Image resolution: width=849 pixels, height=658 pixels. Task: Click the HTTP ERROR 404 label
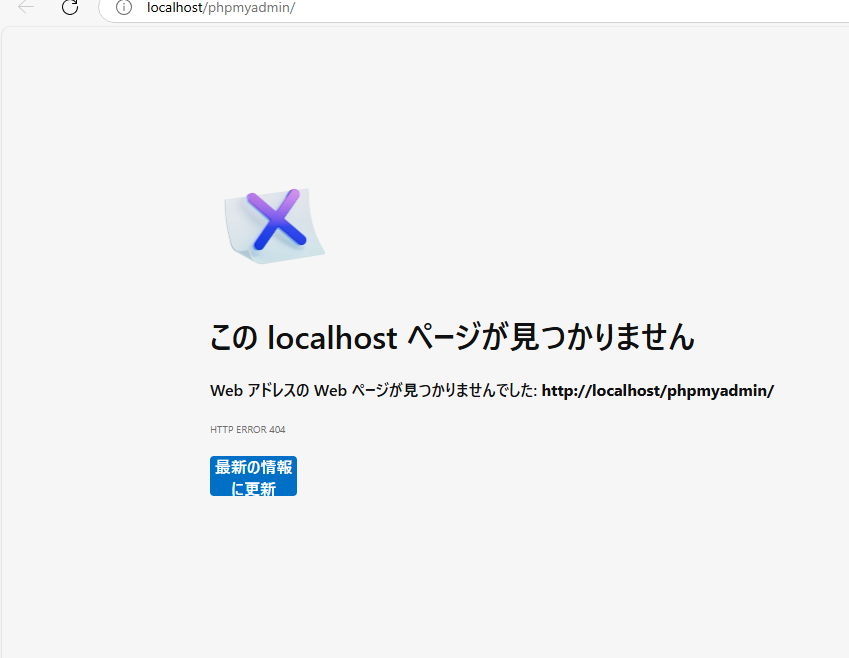(246, 429)
